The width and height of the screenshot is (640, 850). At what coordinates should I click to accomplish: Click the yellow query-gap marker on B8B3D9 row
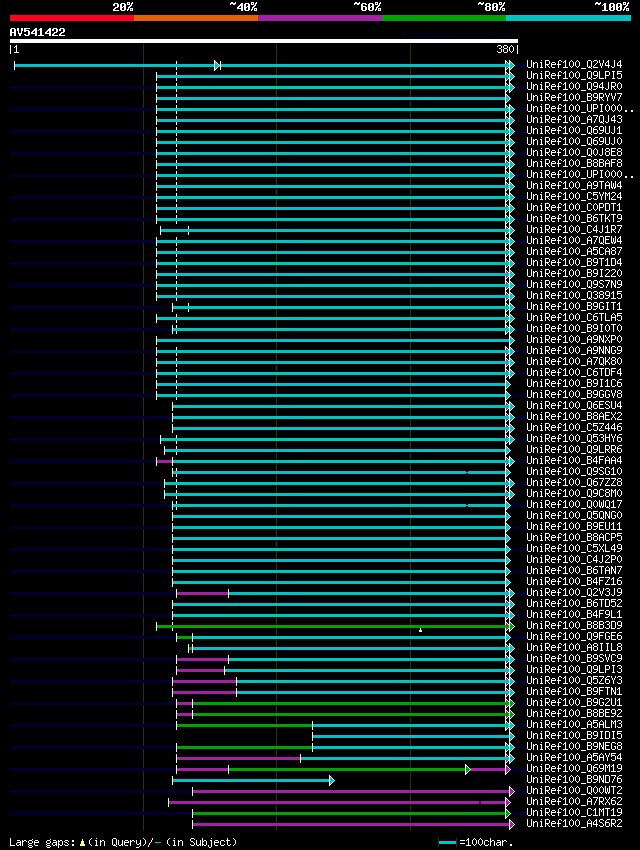[421, 630]
